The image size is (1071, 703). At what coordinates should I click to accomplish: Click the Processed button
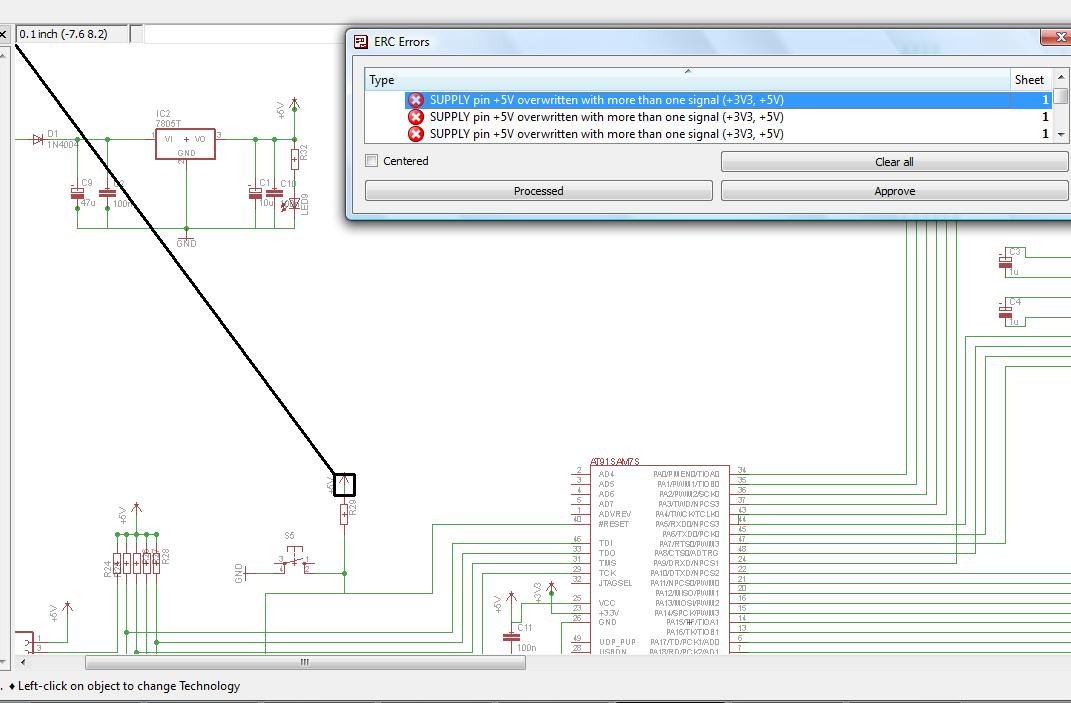pos(538,191)
